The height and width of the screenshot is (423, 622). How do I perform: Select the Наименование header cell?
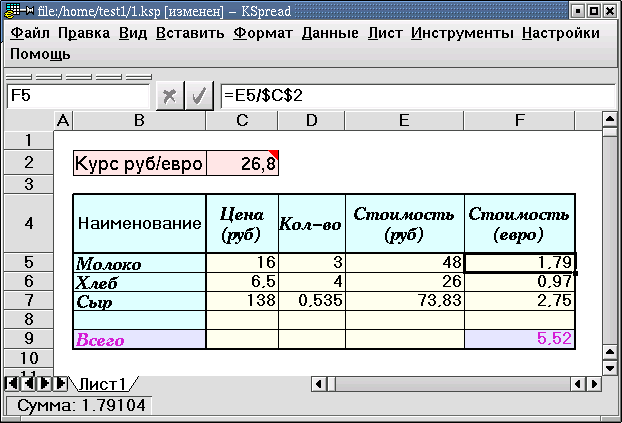click(140, 223)
